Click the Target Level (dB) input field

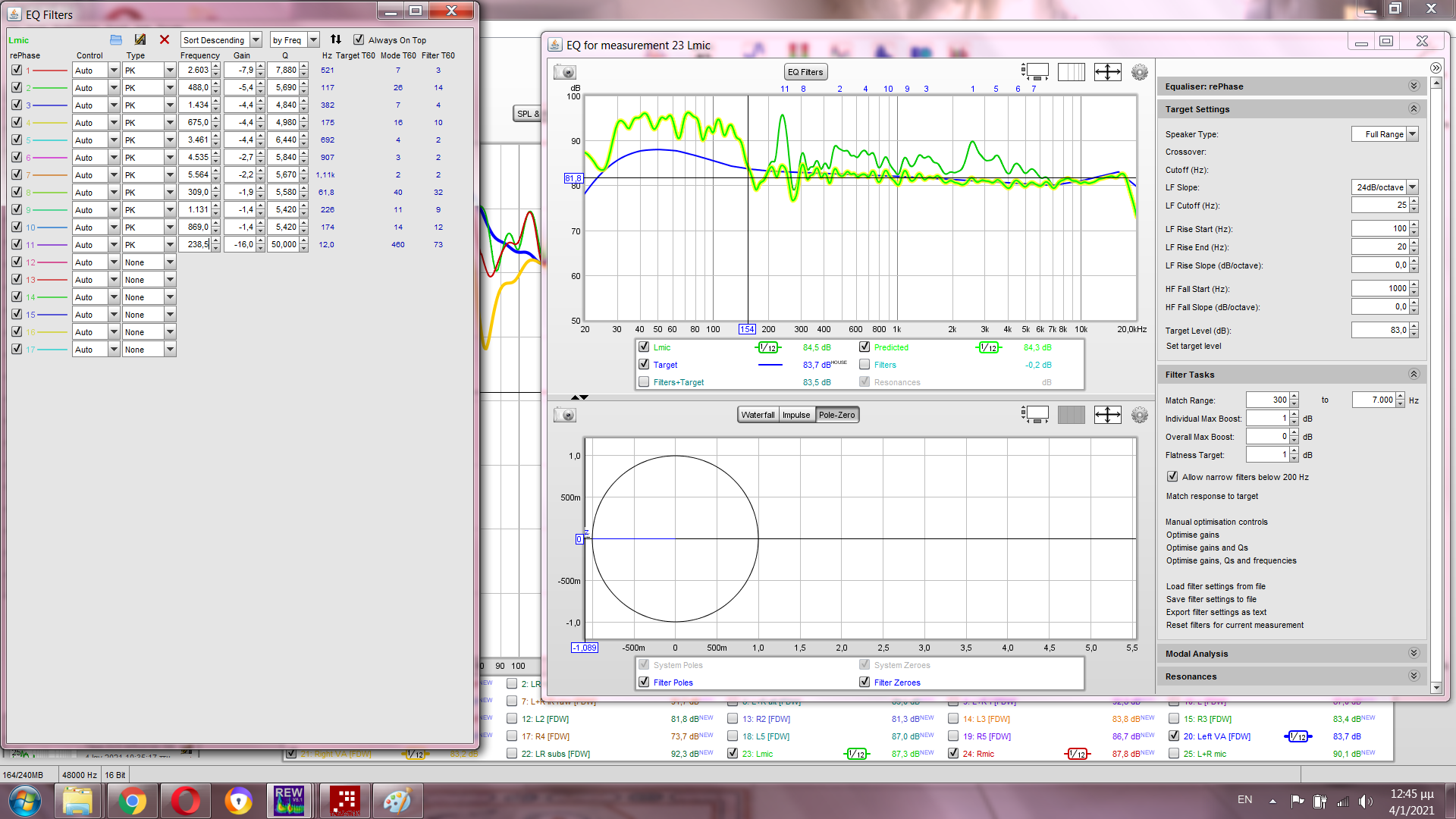(1380, 330)
